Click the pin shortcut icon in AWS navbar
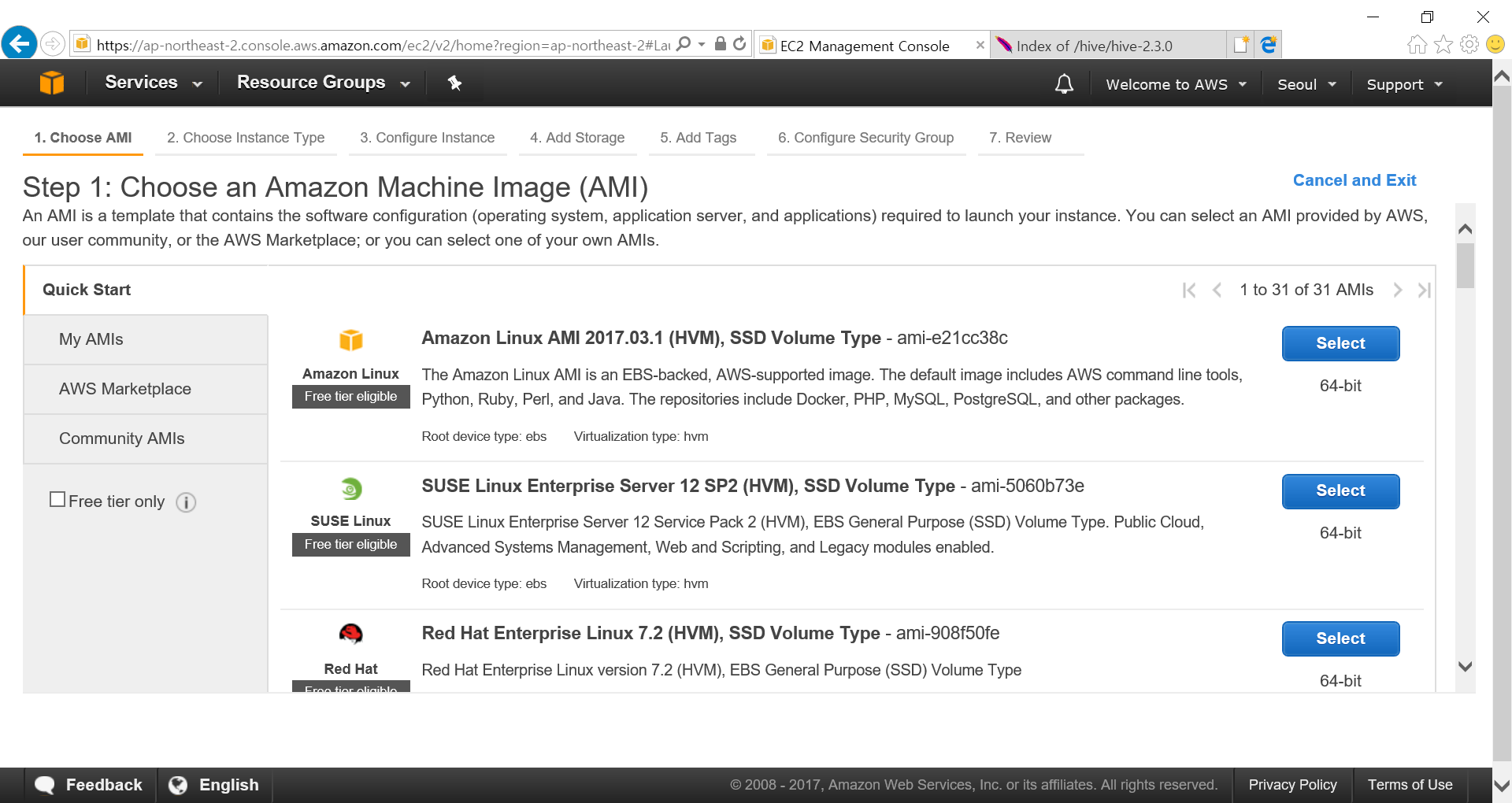 point(454,83)
